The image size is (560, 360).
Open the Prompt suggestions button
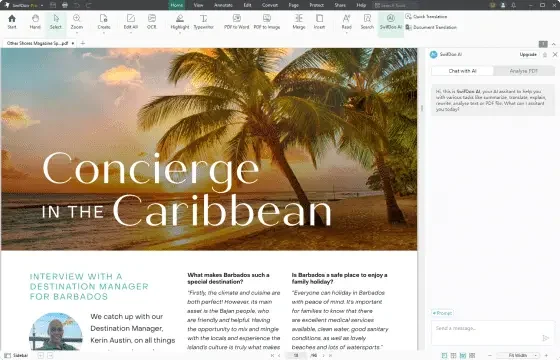(x=442, y=313)
